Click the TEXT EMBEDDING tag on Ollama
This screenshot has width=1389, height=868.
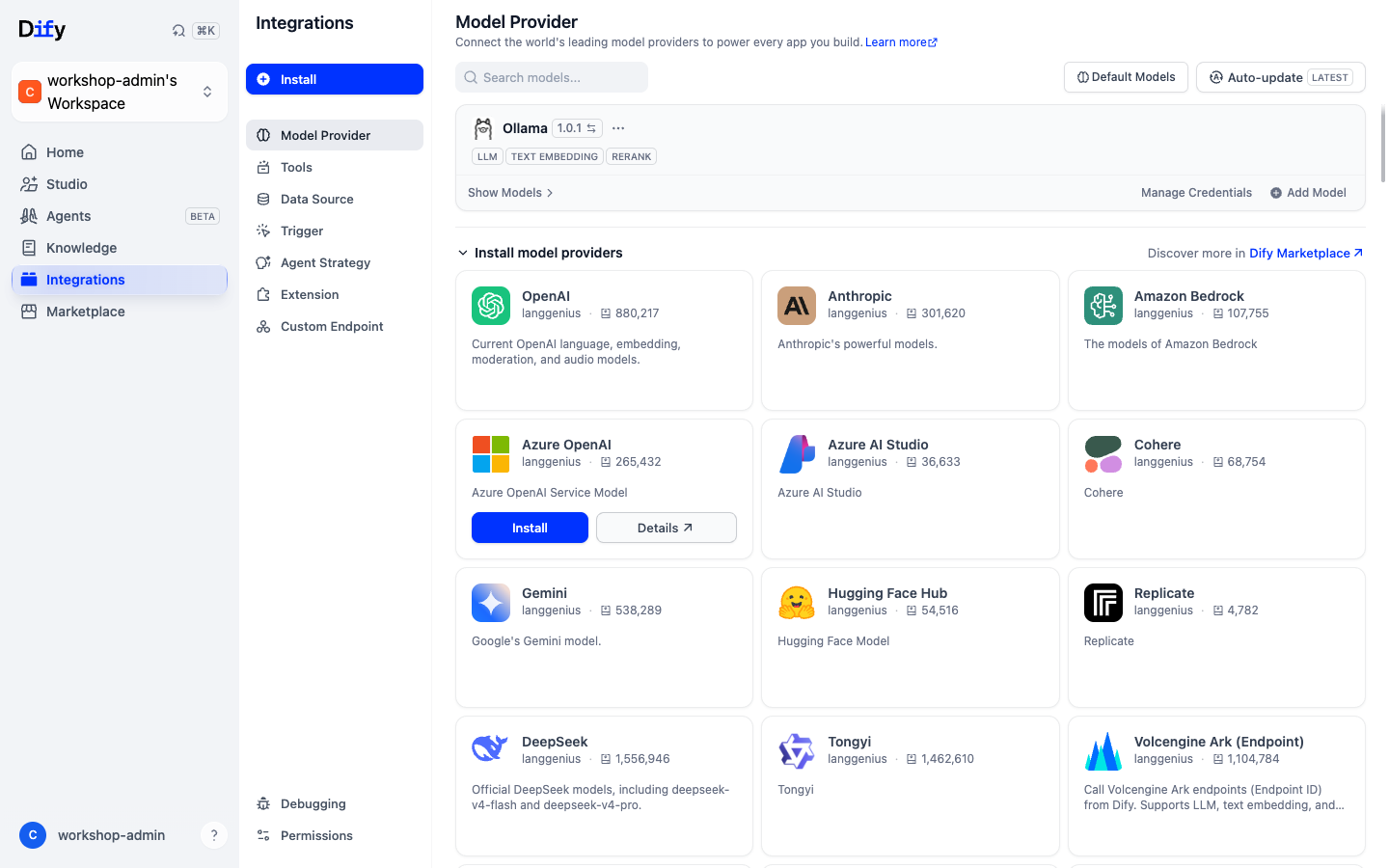click(555, 156)
